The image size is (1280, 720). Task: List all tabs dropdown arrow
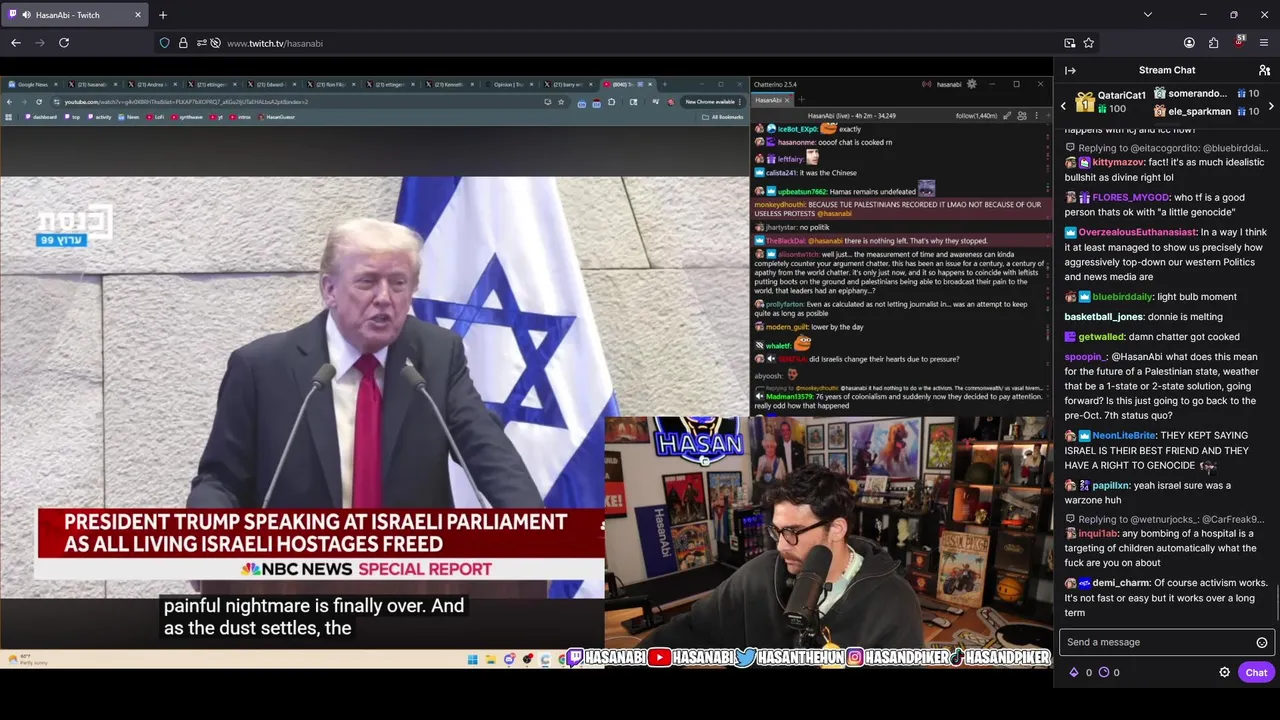[1147, 15]
